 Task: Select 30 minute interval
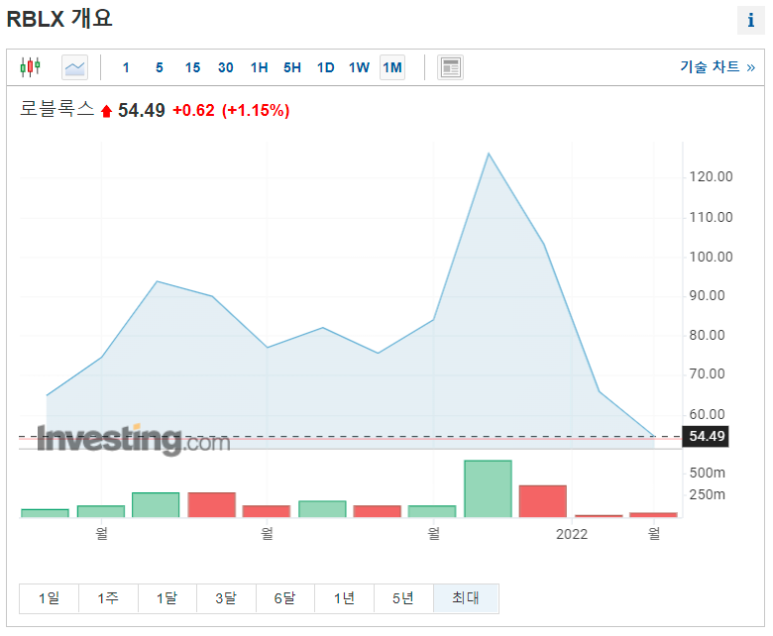[x=226, y=68]
